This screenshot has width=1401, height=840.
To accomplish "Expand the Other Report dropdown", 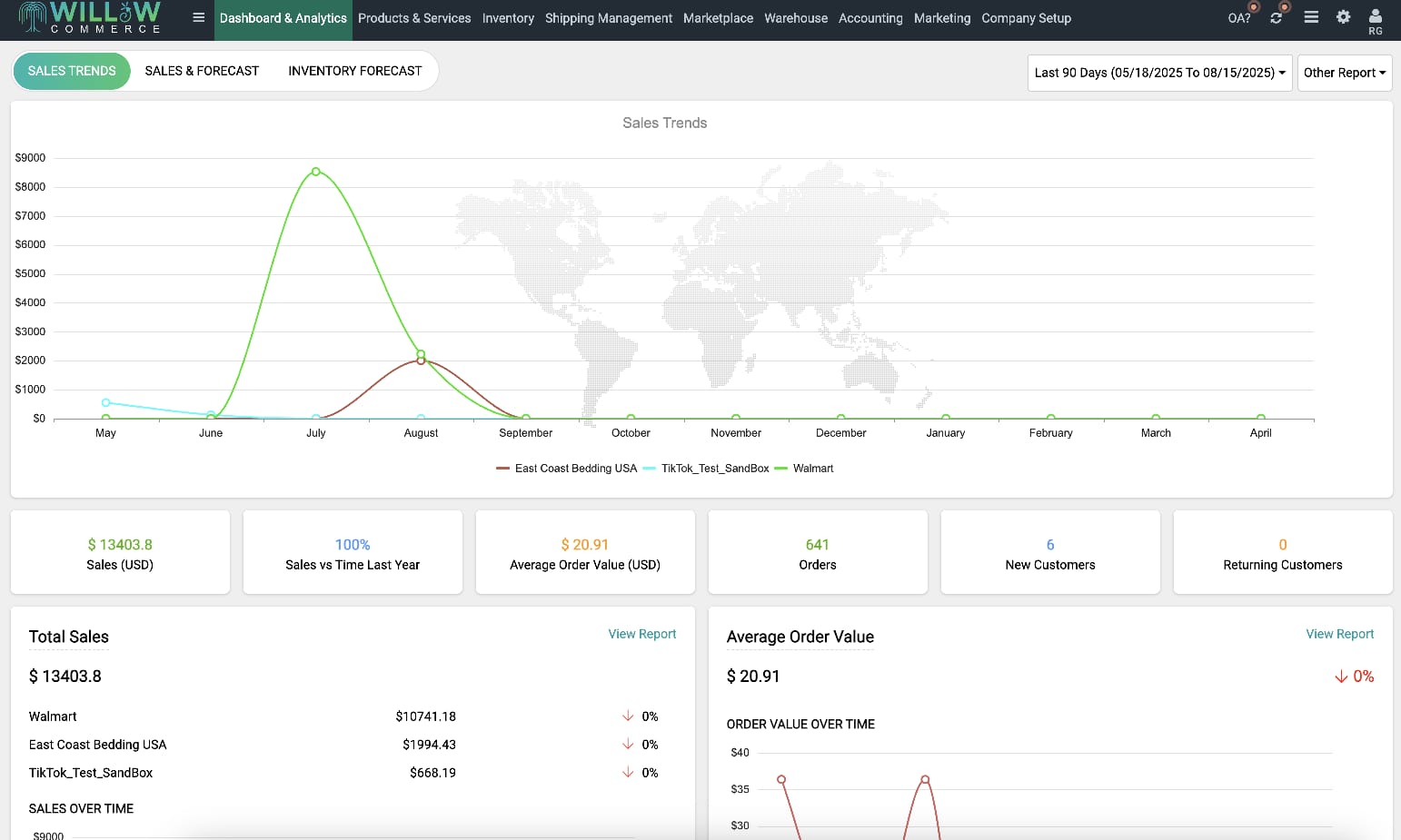I will 1344,73.
